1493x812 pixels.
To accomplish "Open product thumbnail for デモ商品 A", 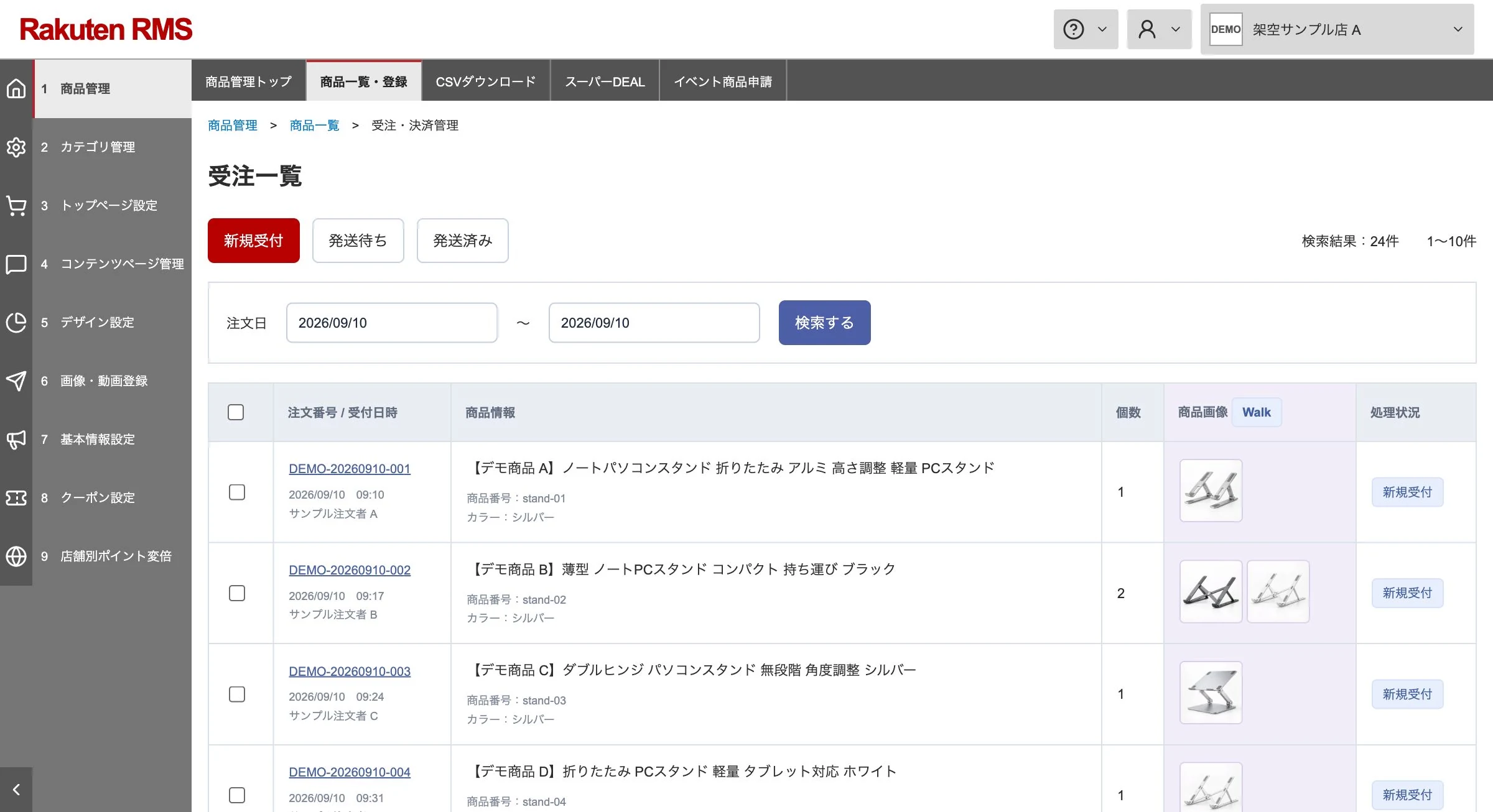I will [1211, 491].
